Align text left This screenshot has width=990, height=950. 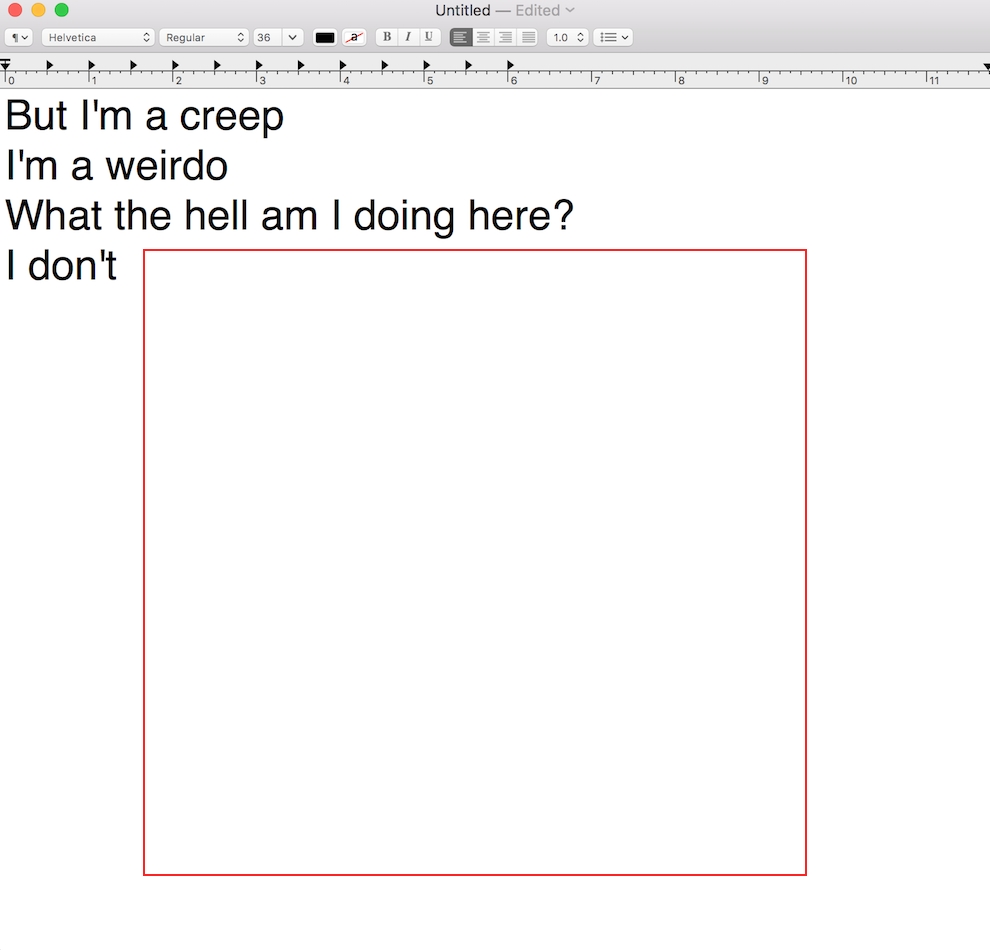click(x=461, y=37)
